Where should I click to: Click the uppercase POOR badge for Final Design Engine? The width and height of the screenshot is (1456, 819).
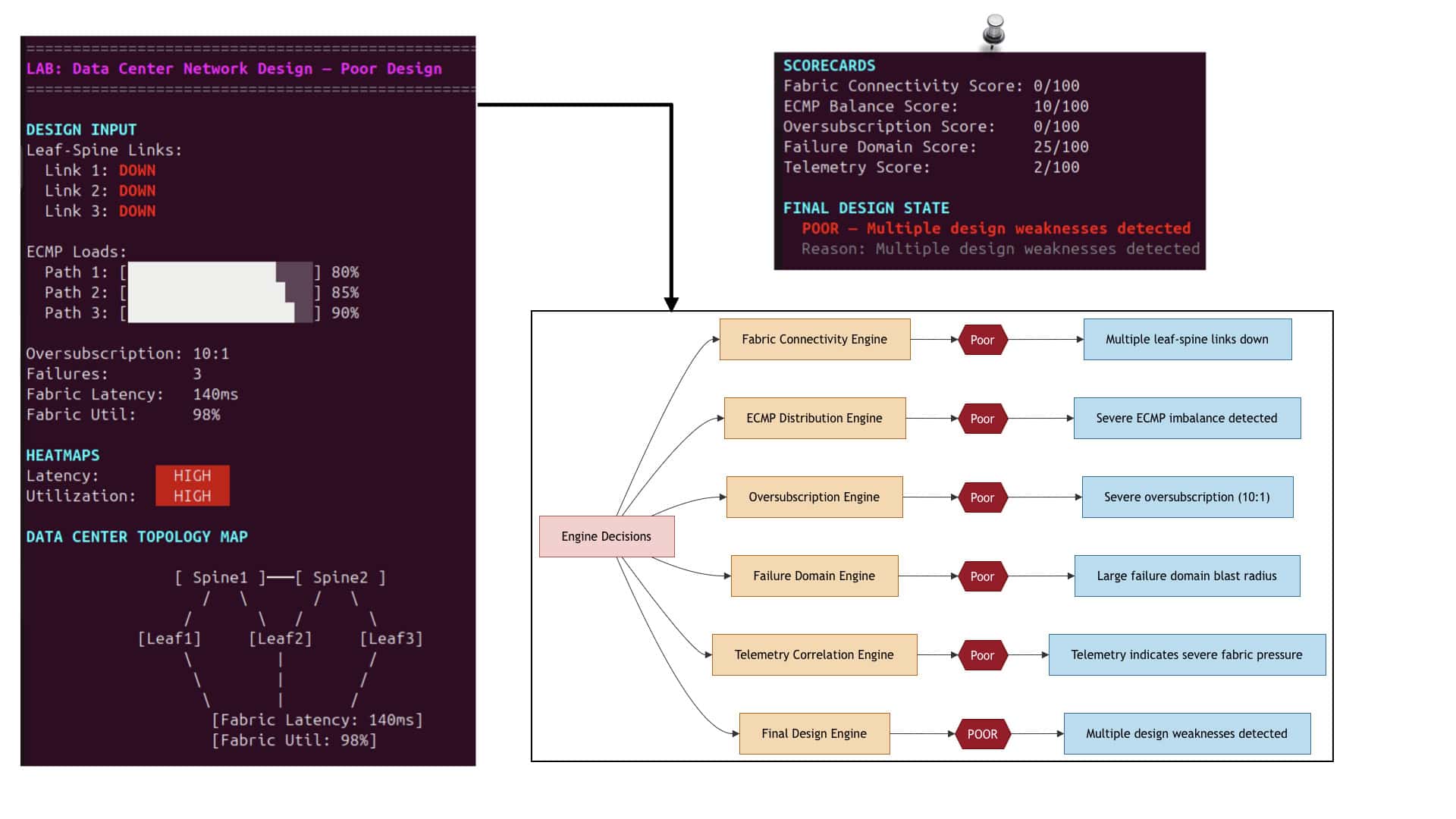[x=982, y=734]
